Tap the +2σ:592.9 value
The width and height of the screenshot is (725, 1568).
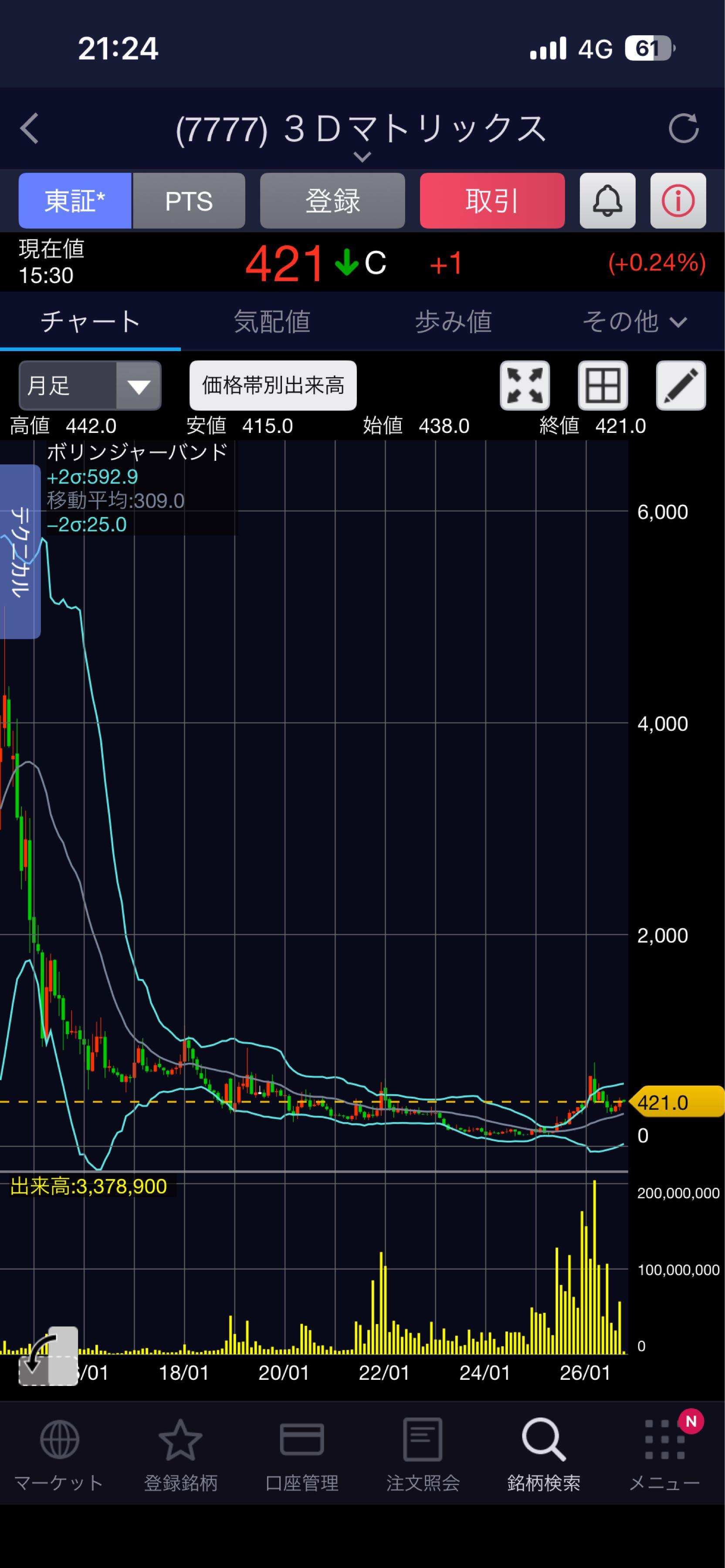92,476
